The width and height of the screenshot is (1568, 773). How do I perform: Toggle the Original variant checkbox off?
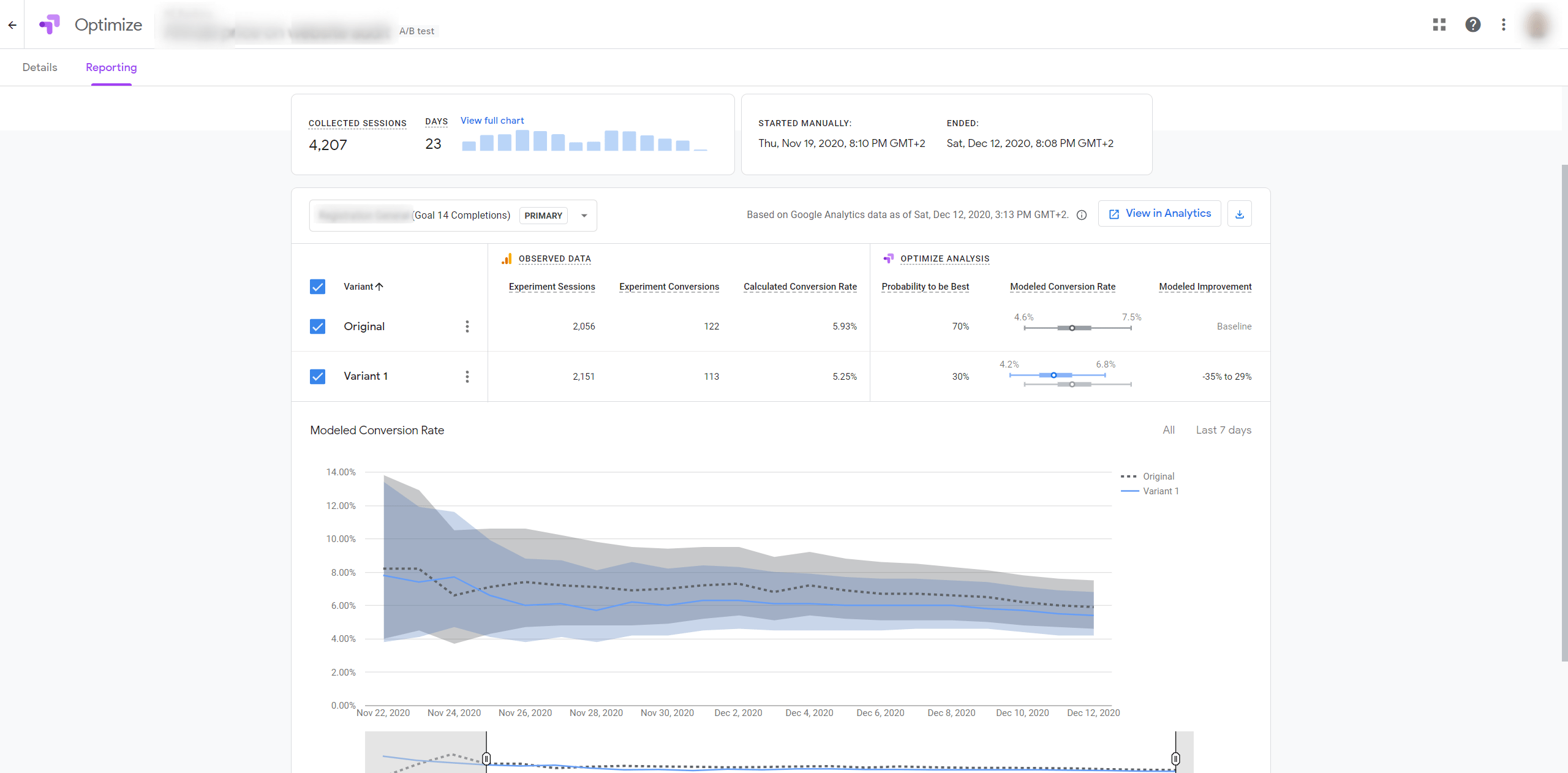coord(318,326)
